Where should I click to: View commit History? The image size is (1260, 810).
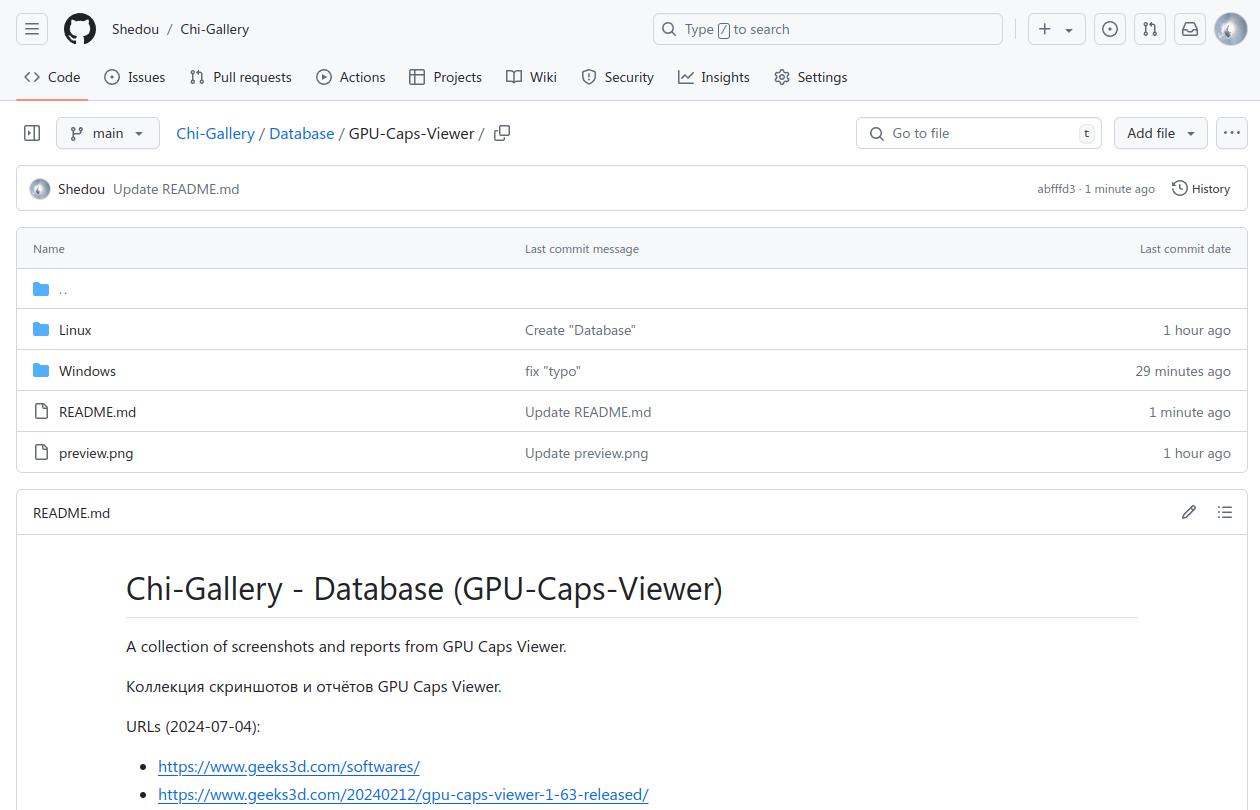[x=1201, y=189]
